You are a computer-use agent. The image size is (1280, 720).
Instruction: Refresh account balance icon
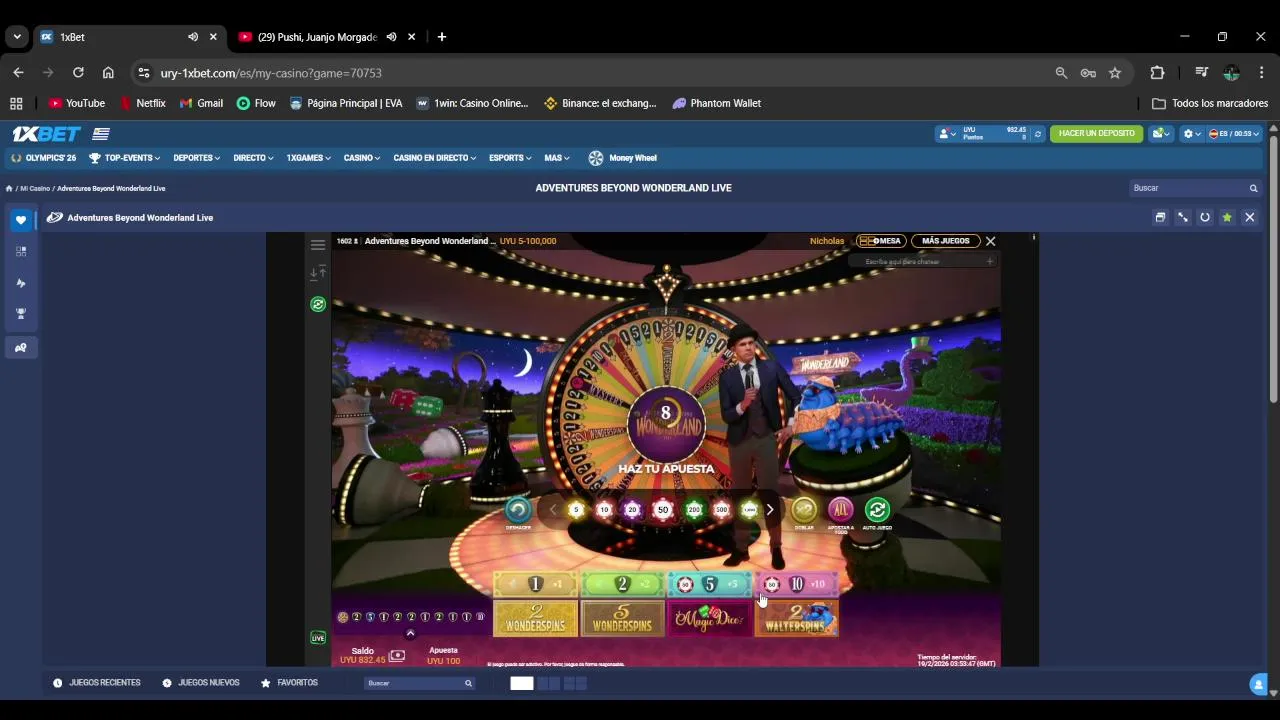point(1037,134)
